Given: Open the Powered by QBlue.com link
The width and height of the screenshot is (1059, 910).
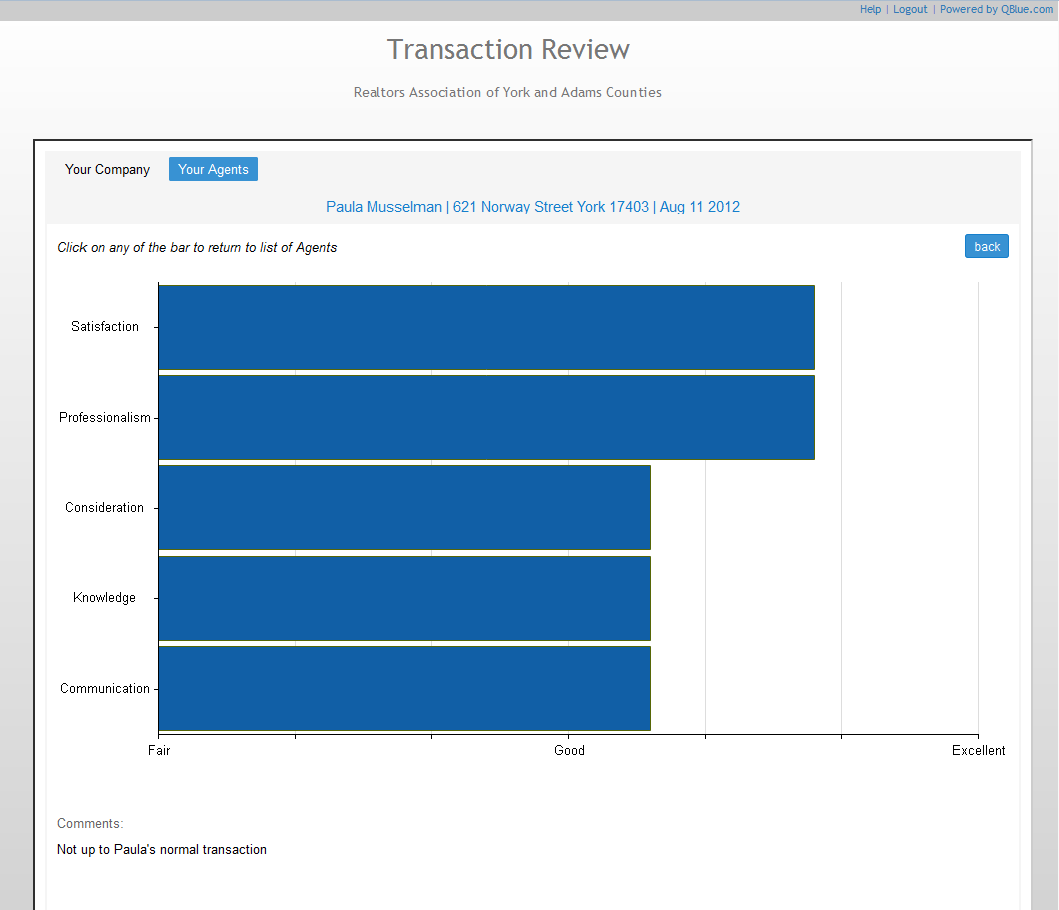Looking at the screenshot, I should tap(996, 9).
